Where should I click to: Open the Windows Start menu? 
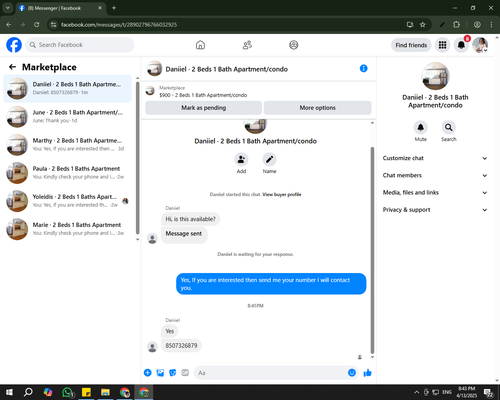[9, 392]
